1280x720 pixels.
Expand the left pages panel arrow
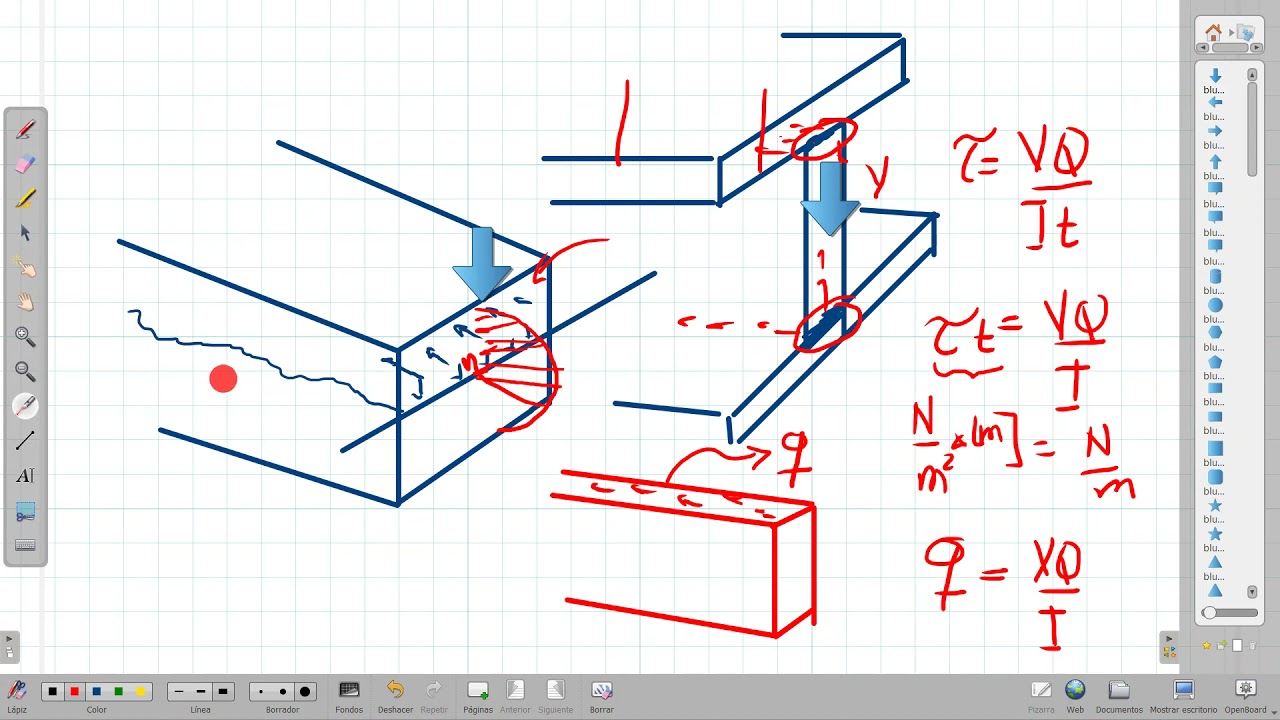(9, 638)
